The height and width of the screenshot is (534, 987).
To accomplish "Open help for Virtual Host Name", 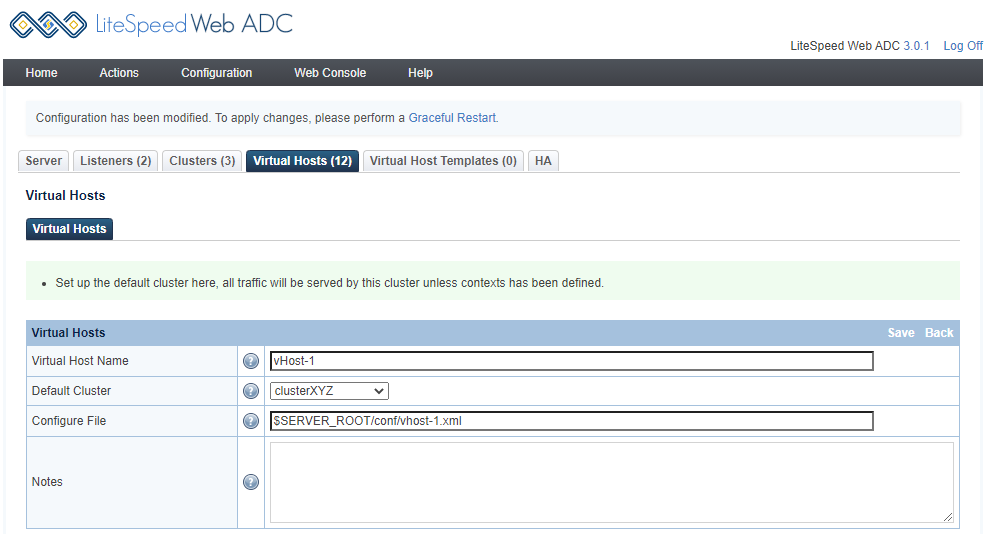I will coord(251,361).
